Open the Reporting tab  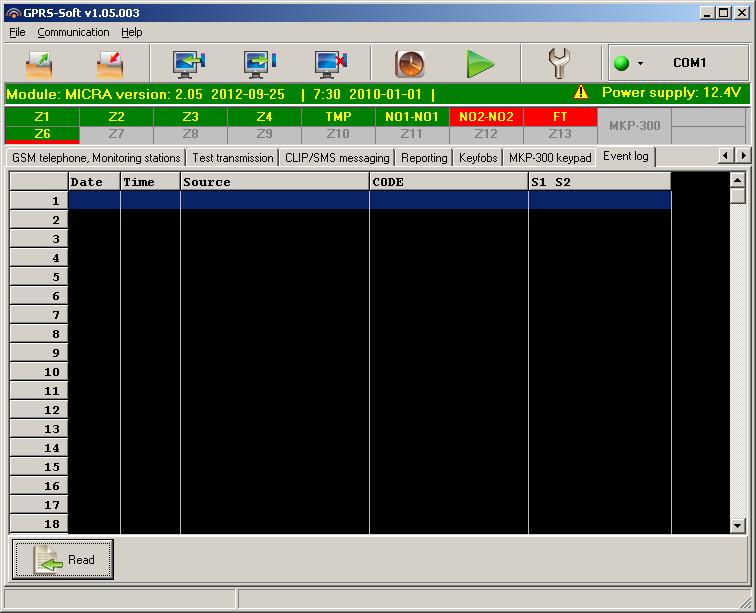click(x=424, y=158)
